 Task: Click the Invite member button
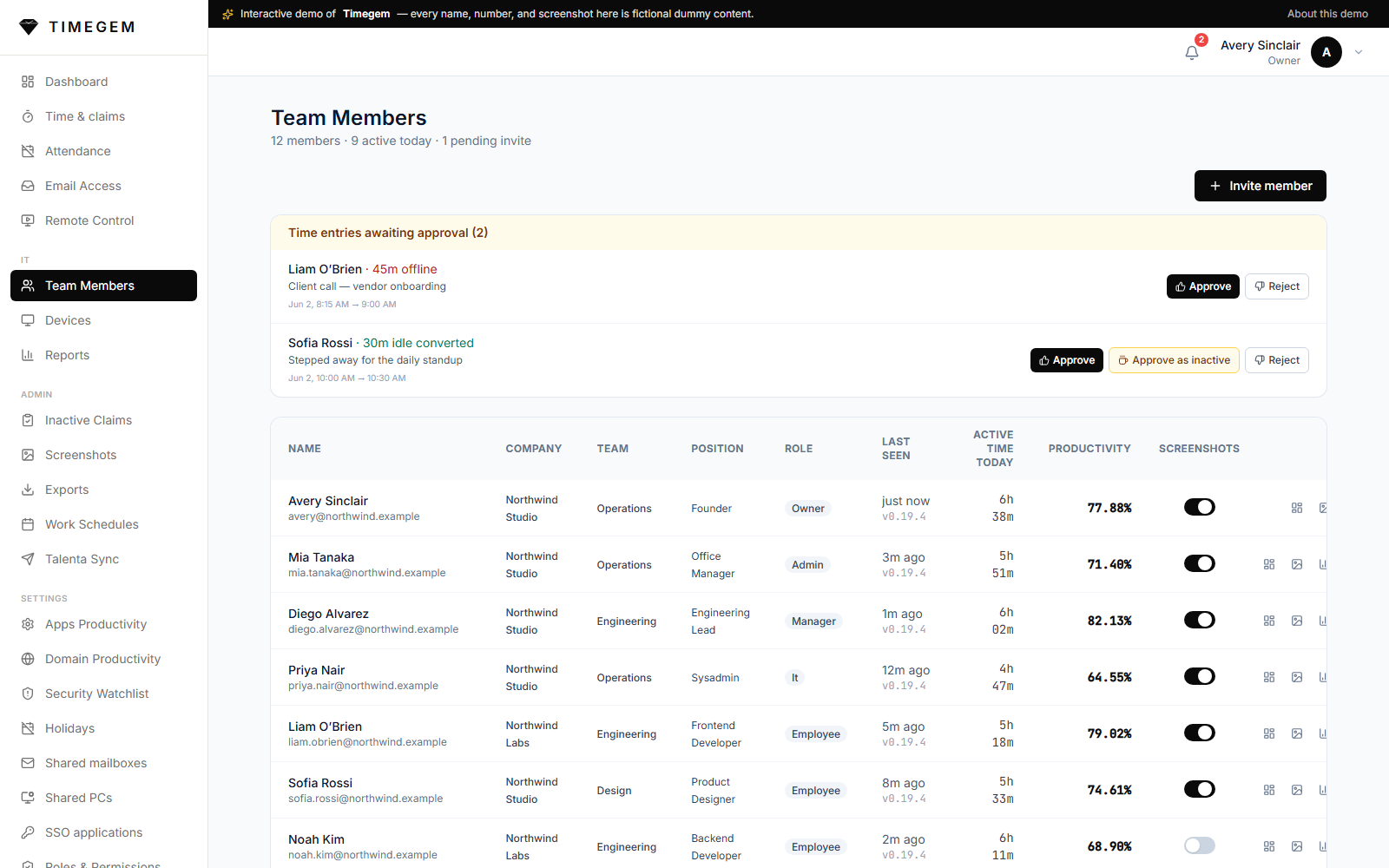[x=1260, y=186]
